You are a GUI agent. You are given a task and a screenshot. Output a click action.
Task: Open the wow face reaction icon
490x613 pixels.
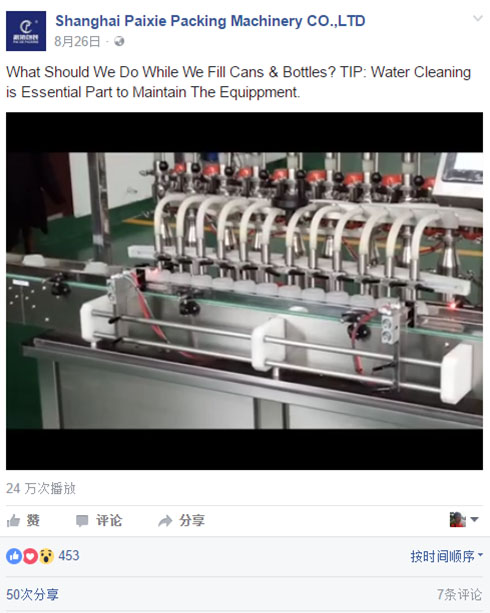[46, 556]
